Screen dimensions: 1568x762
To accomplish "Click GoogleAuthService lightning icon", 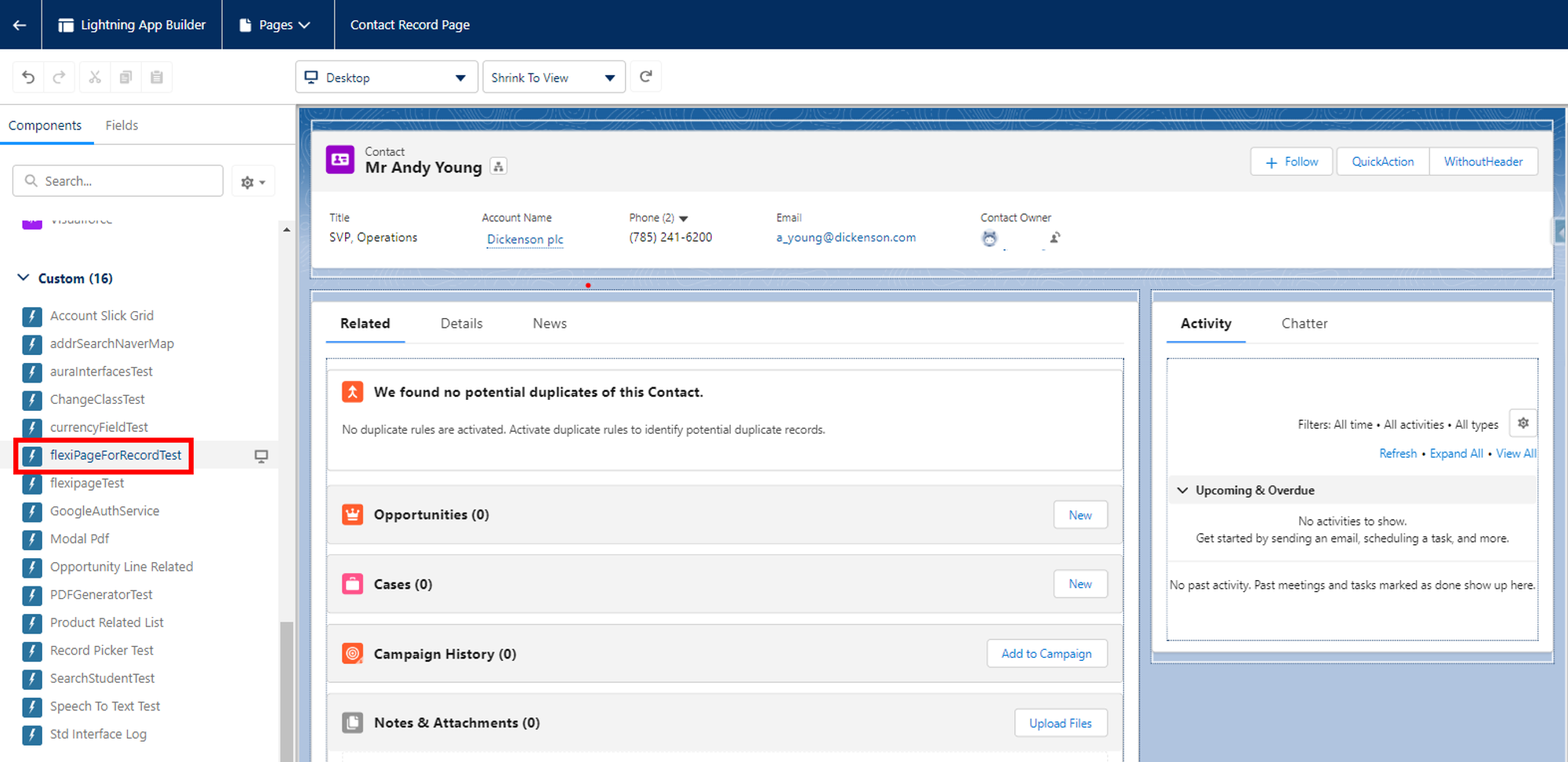I will pos(32,511).
